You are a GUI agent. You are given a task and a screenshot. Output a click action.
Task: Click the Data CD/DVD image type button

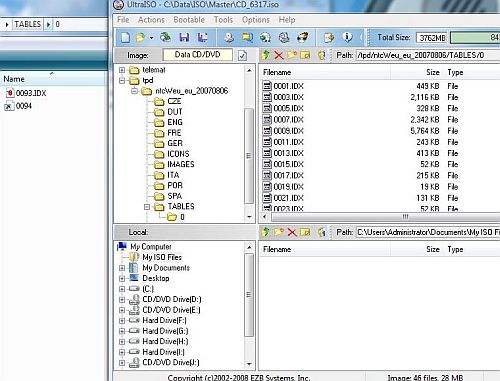pyautogui.click(x=198, y=55)
